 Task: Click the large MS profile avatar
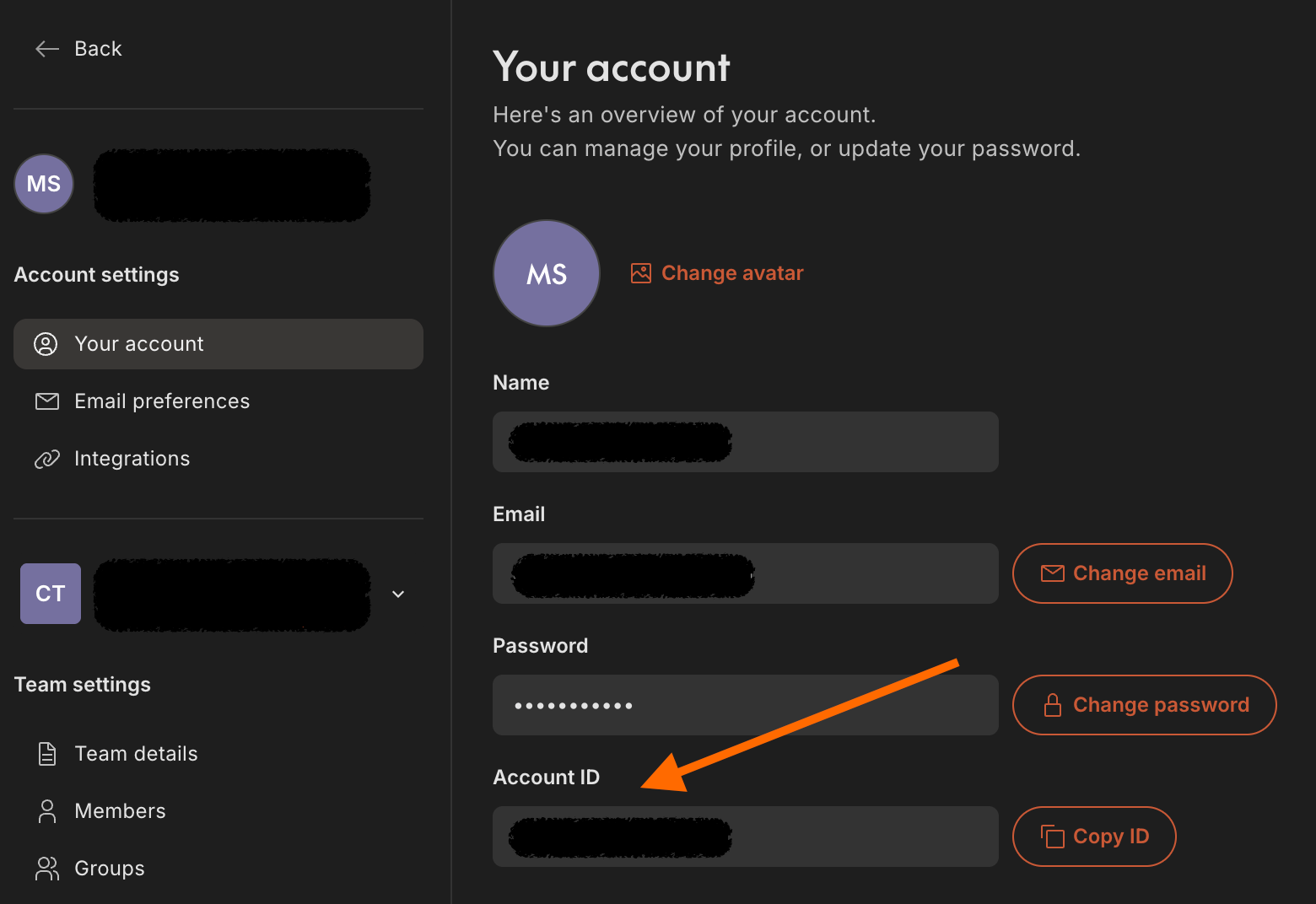[547, 273]
